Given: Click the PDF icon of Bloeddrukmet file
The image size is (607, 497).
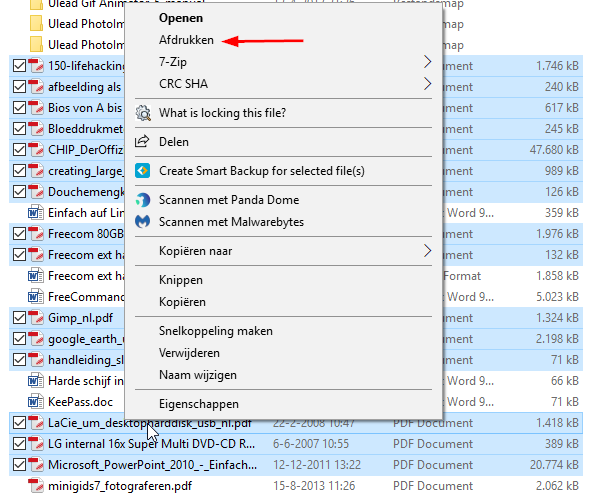Looking at the screenshot, I should 36,129.
